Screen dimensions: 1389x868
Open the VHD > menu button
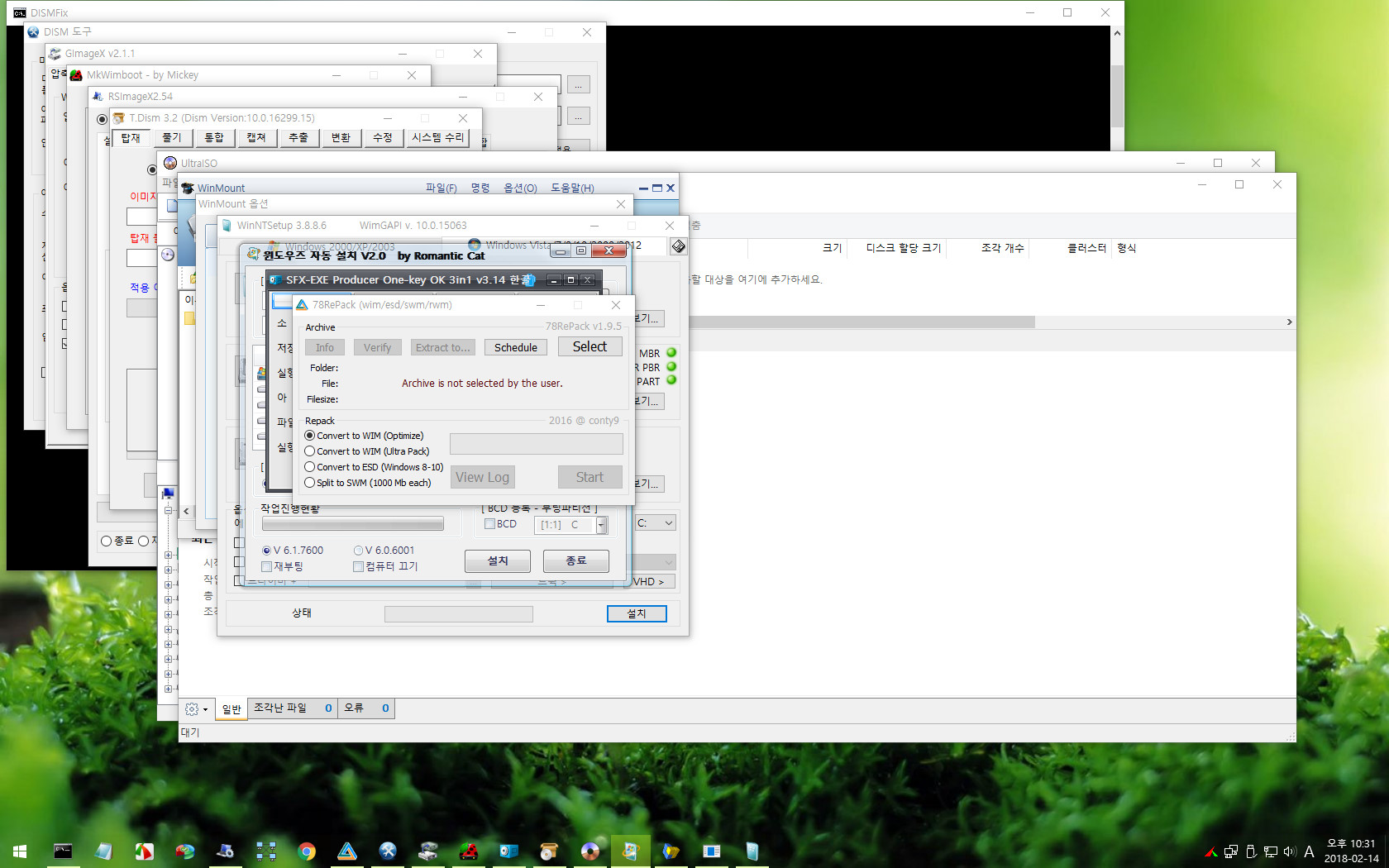648,582
